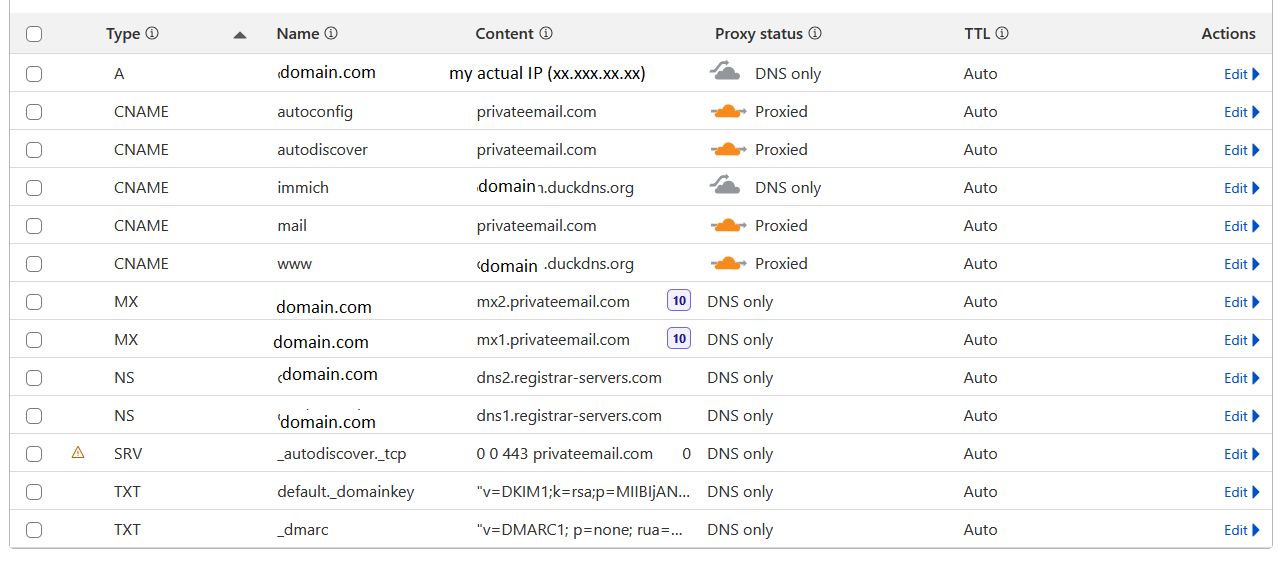Expand Edit for the www CNAME record

coord(1241,264)
